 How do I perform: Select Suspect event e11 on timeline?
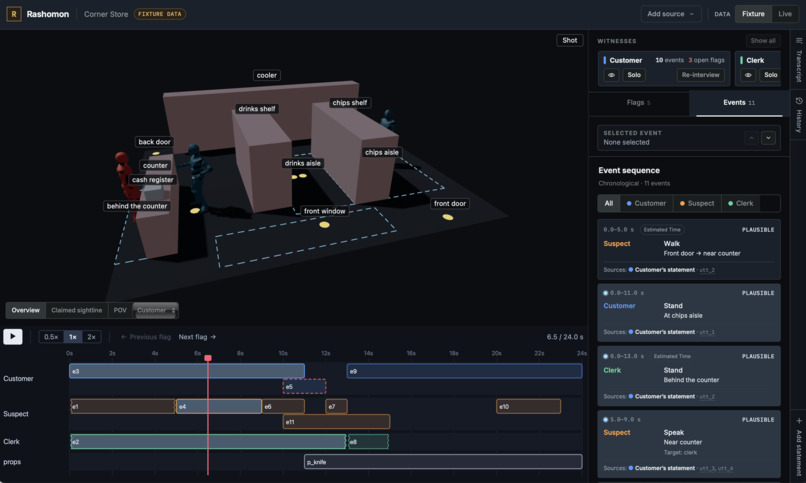click(x=337, y=422)
